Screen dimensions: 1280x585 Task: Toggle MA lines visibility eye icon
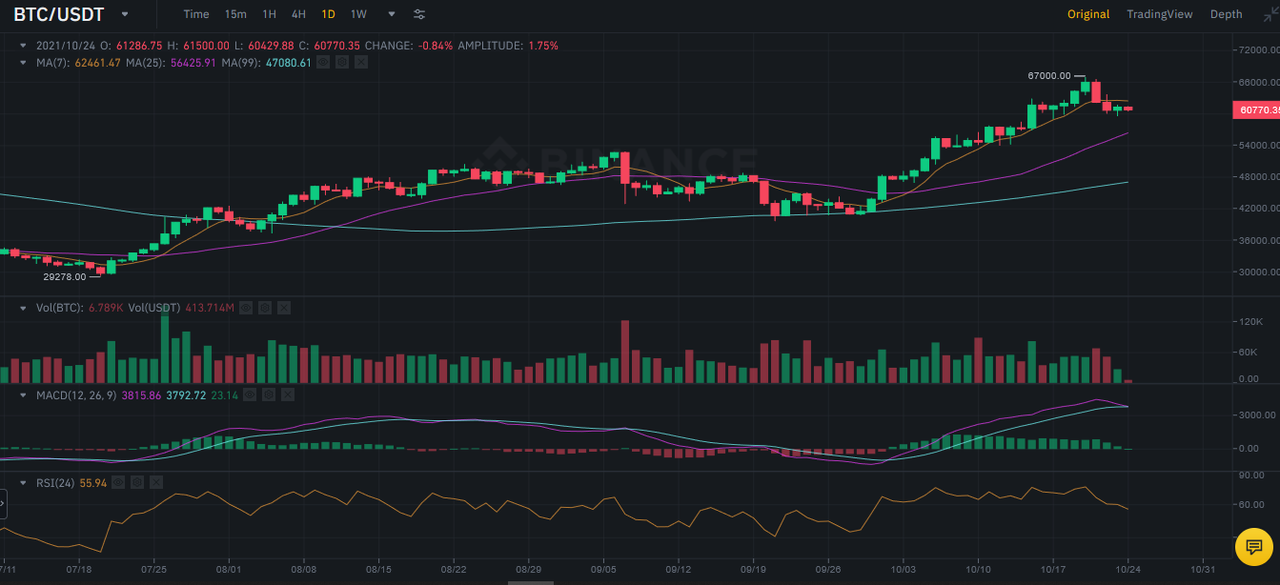point(322,62)
